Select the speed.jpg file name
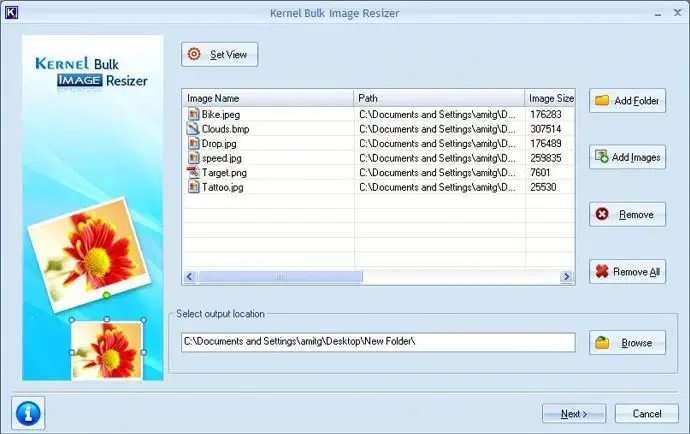This screenshot has height=434, width=690. [x=222, y=158]
